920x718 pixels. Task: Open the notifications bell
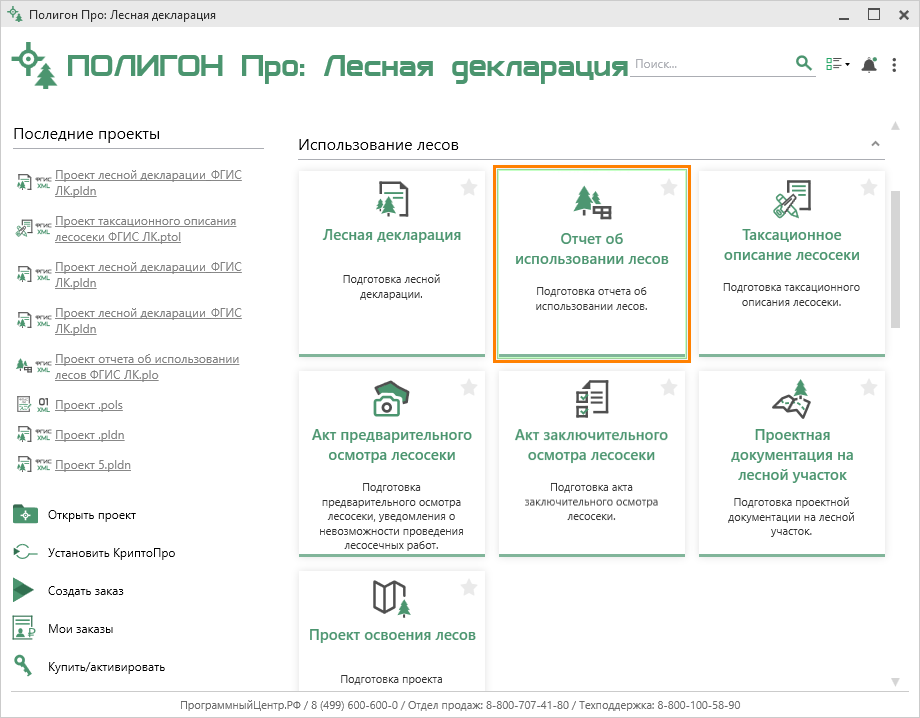pyautogui.click(x=869, y=65)
